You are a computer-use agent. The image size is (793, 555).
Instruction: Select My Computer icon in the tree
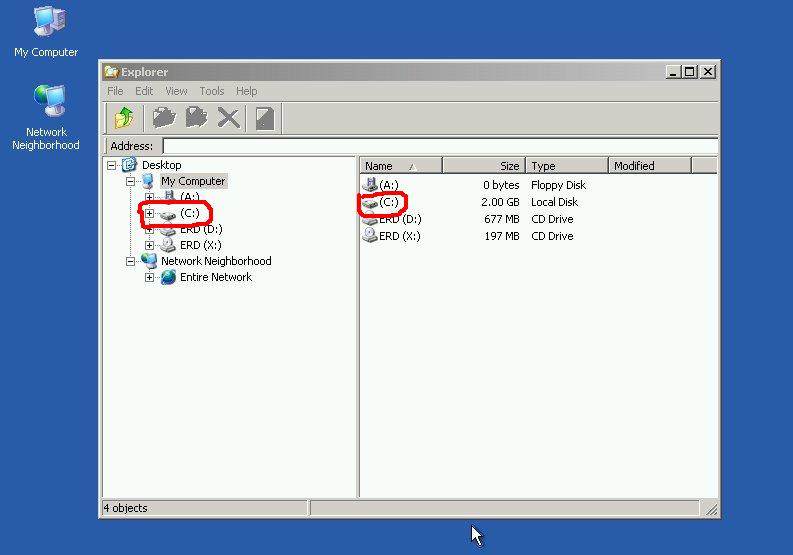point(148,181)
